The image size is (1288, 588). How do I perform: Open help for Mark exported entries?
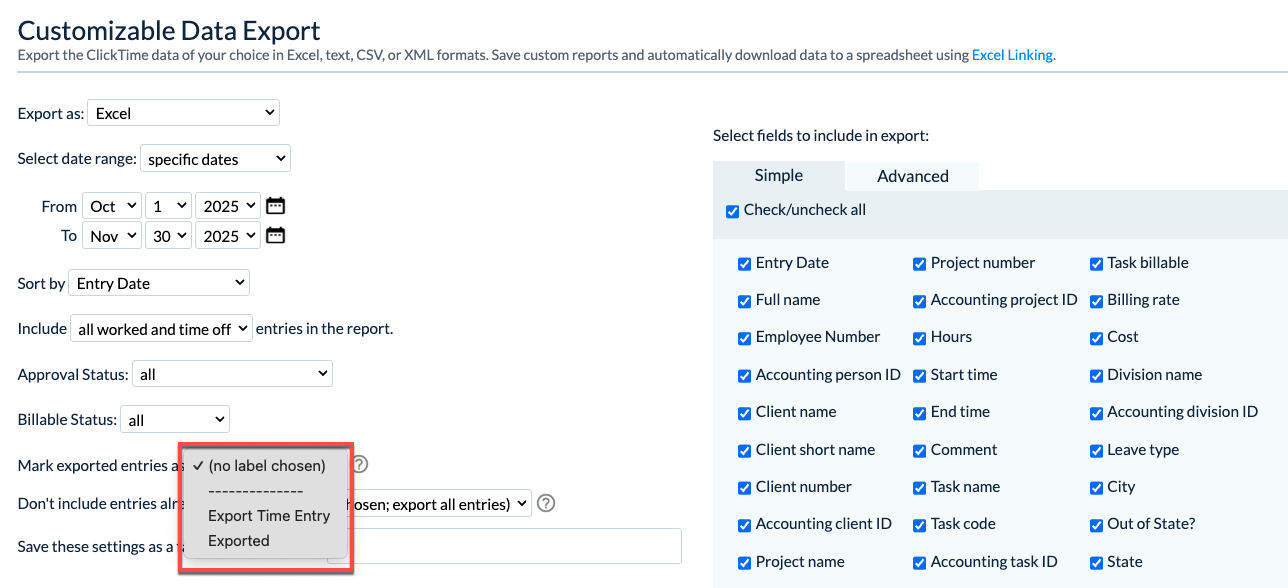pos(360,464)
